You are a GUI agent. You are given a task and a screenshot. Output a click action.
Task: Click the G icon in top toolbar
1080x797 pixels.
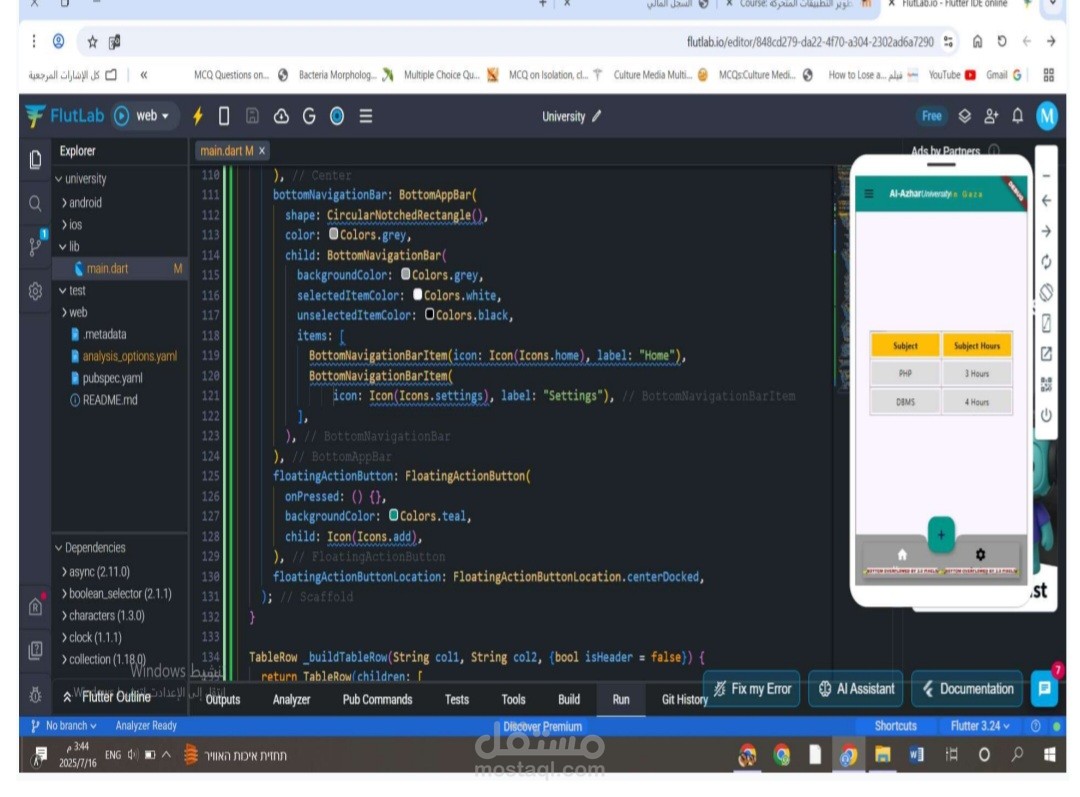[309, 116]
